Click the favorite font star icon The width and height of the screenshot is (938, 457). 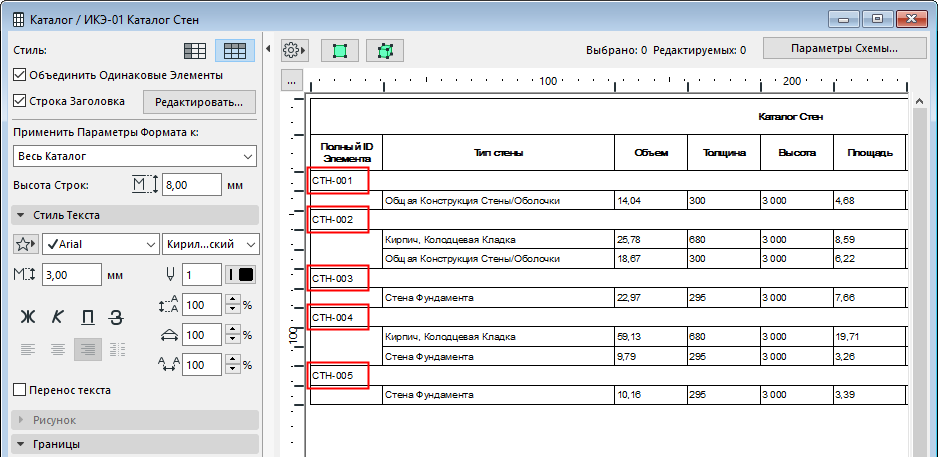pos(26,244)
